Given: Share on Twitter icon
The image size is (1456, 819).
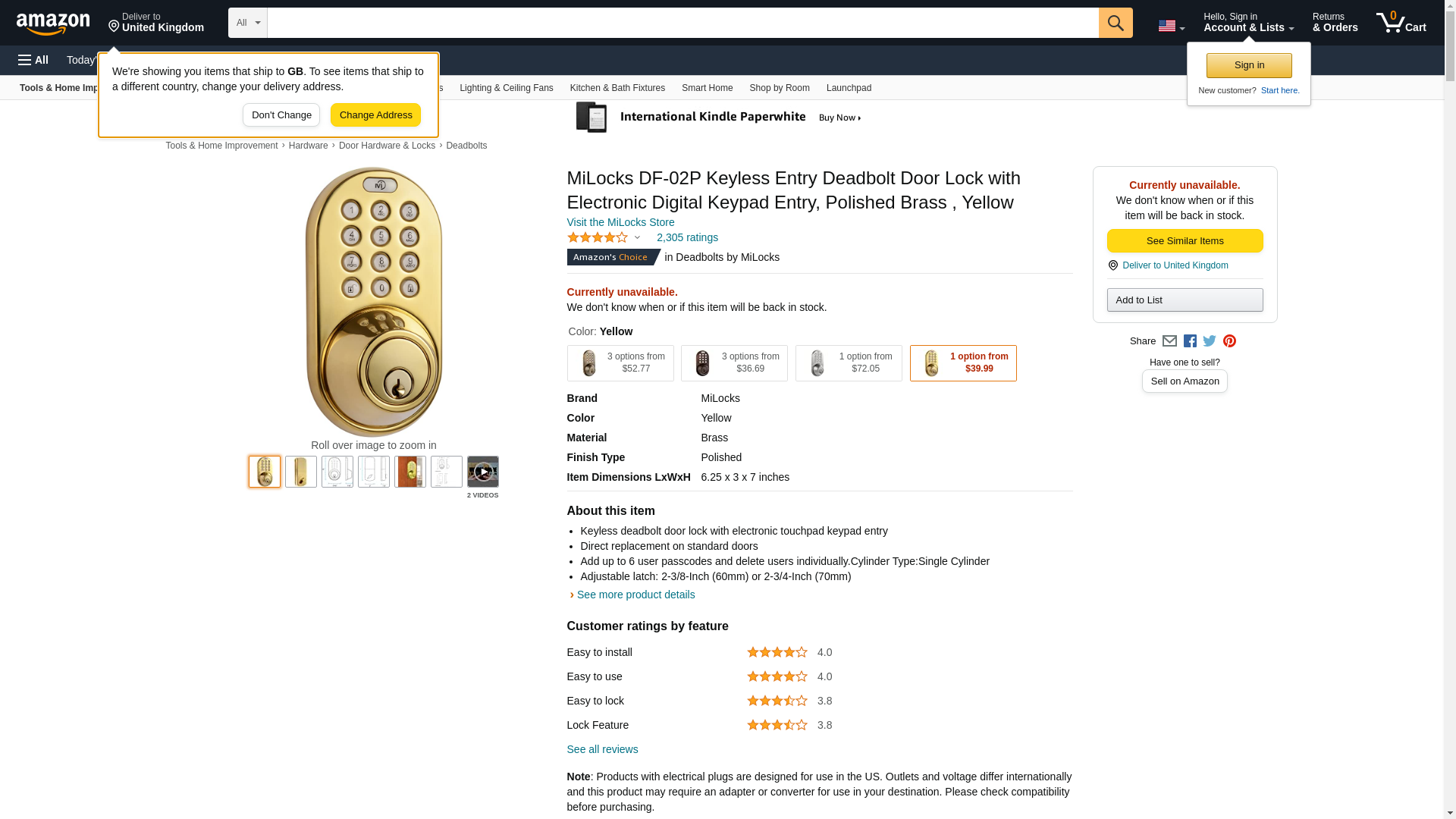Looking at the screenshot, I should point(1210,341).
